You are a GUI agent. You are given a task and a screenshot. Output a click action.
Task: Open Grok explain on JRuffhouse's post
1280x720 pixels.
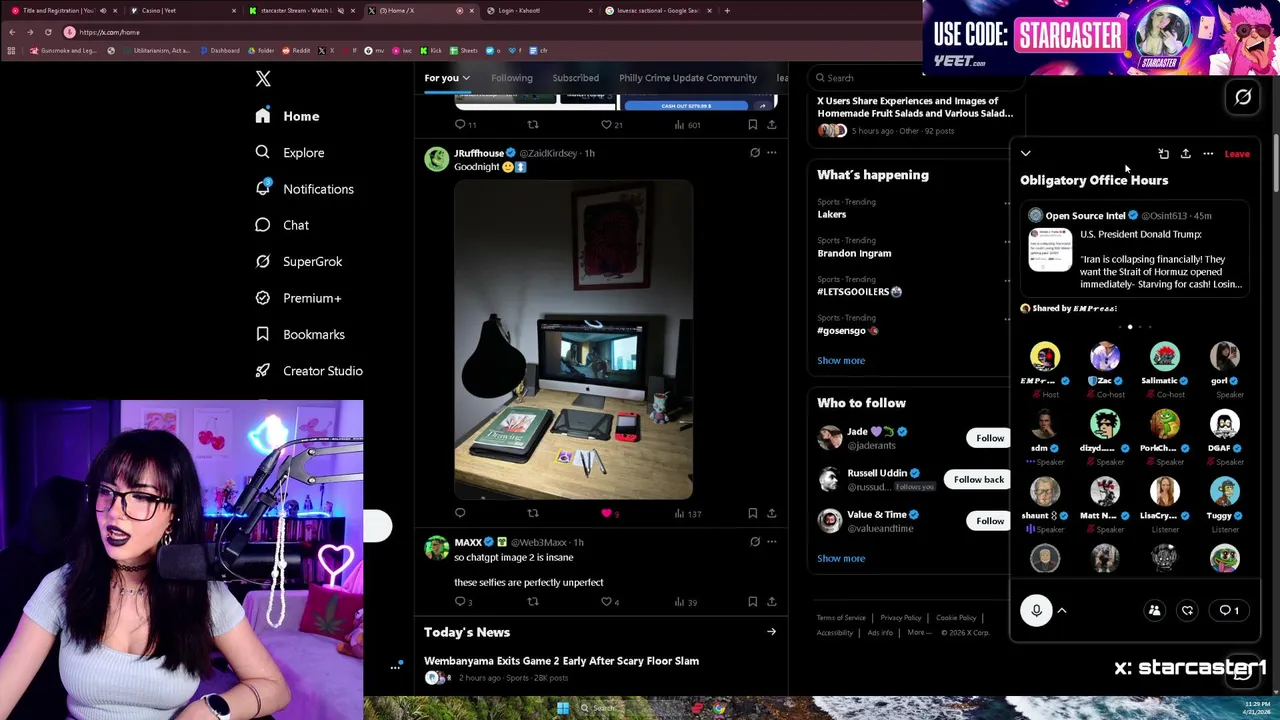[755, 153]
